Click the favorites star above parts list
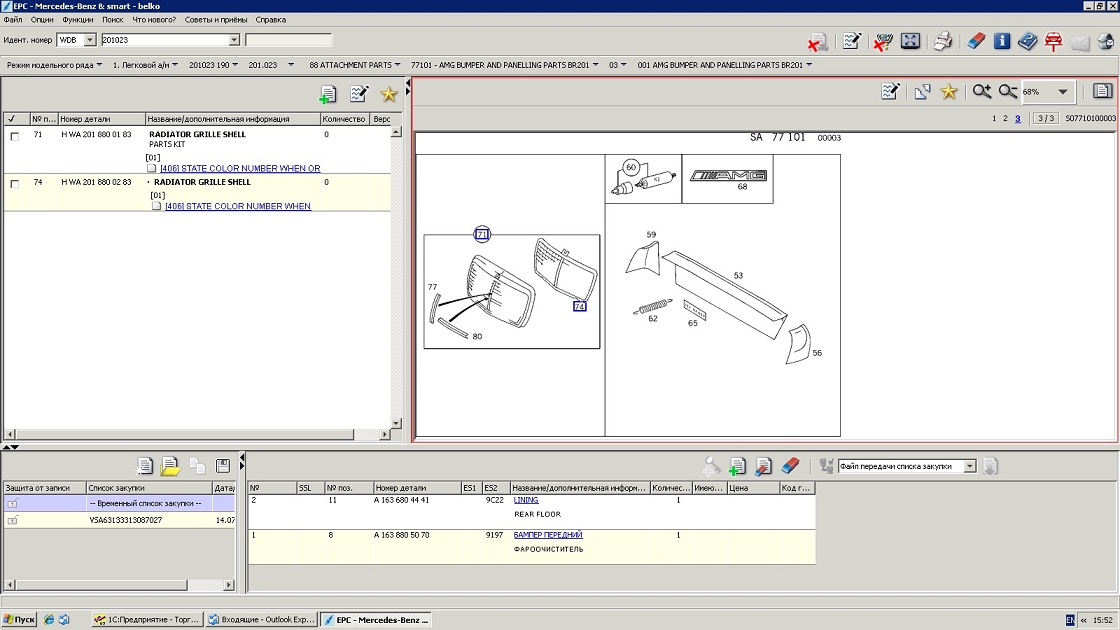The height and width of the screenshot is (630, 1120). click(x=389, y=94)
